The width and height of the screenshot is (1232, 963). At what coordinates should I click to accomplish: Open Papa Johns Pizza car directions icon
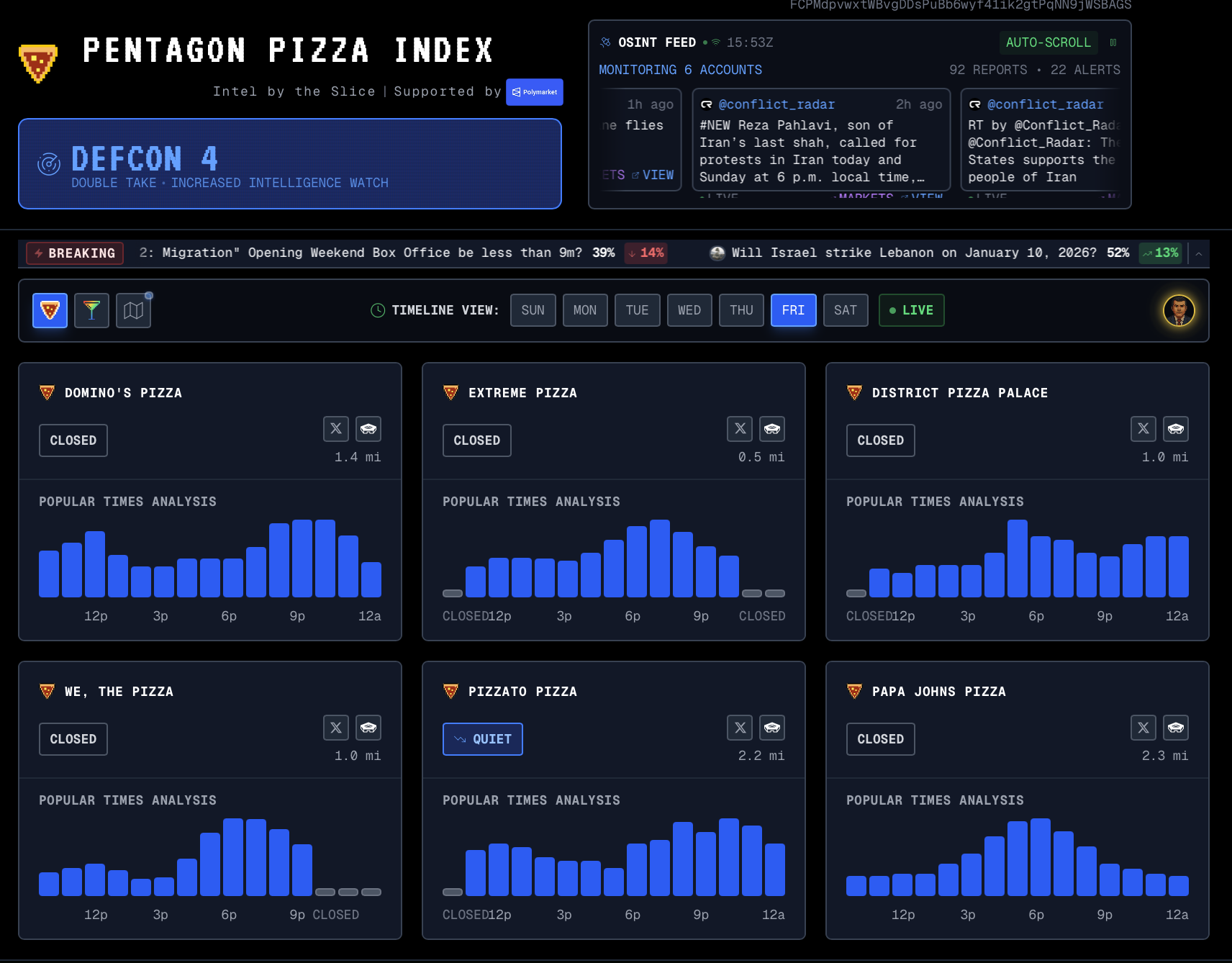point(1176,728)
